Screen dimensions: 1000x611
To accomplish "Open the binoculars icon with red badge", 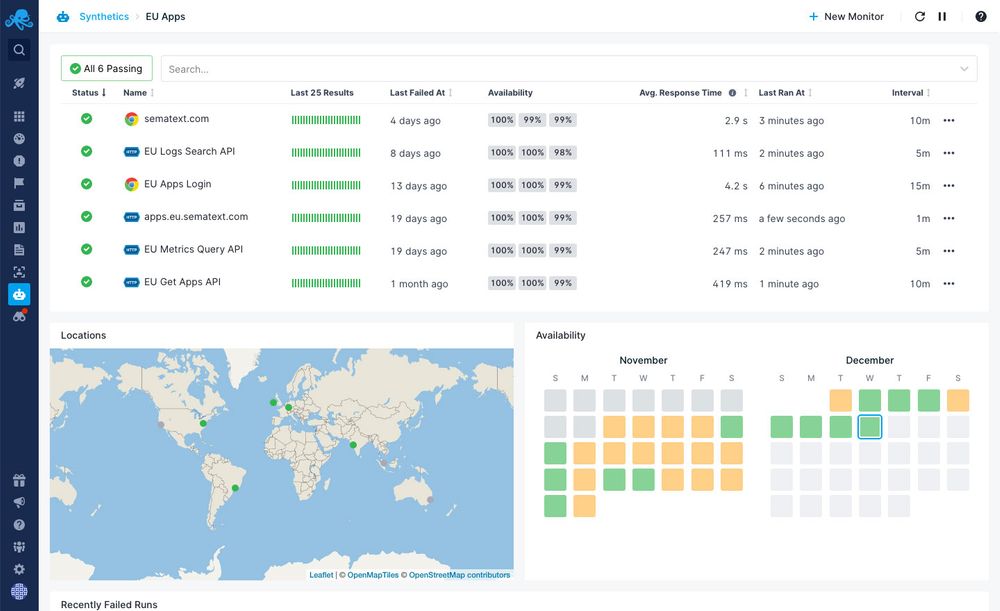I will [x=19, y=316].
